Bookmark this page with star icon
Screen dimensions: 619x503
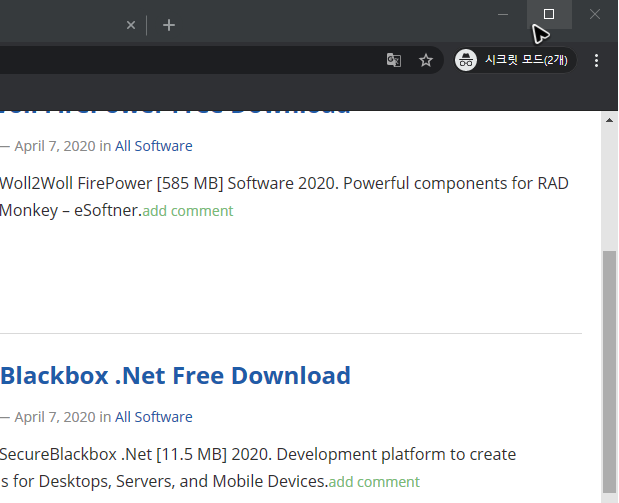pos(426,60)
